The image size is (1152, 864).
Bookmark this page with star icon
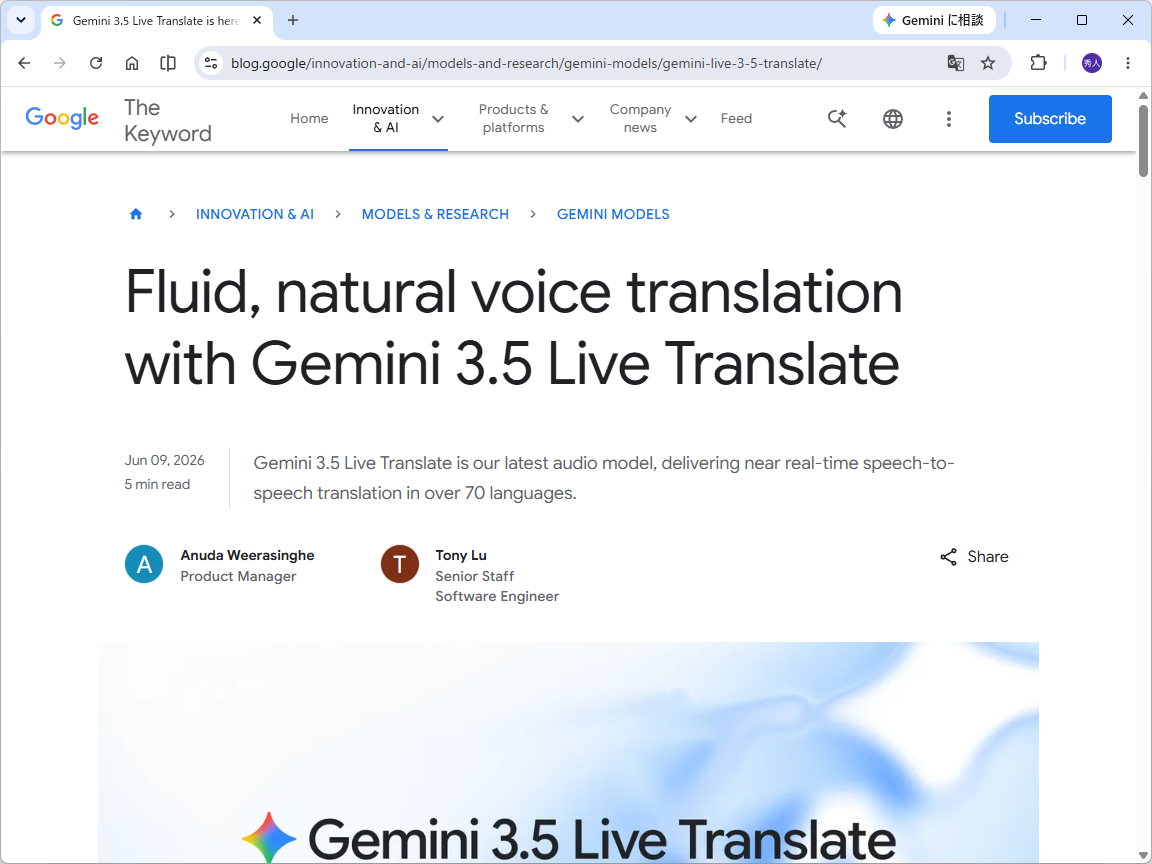pos(988,63)
